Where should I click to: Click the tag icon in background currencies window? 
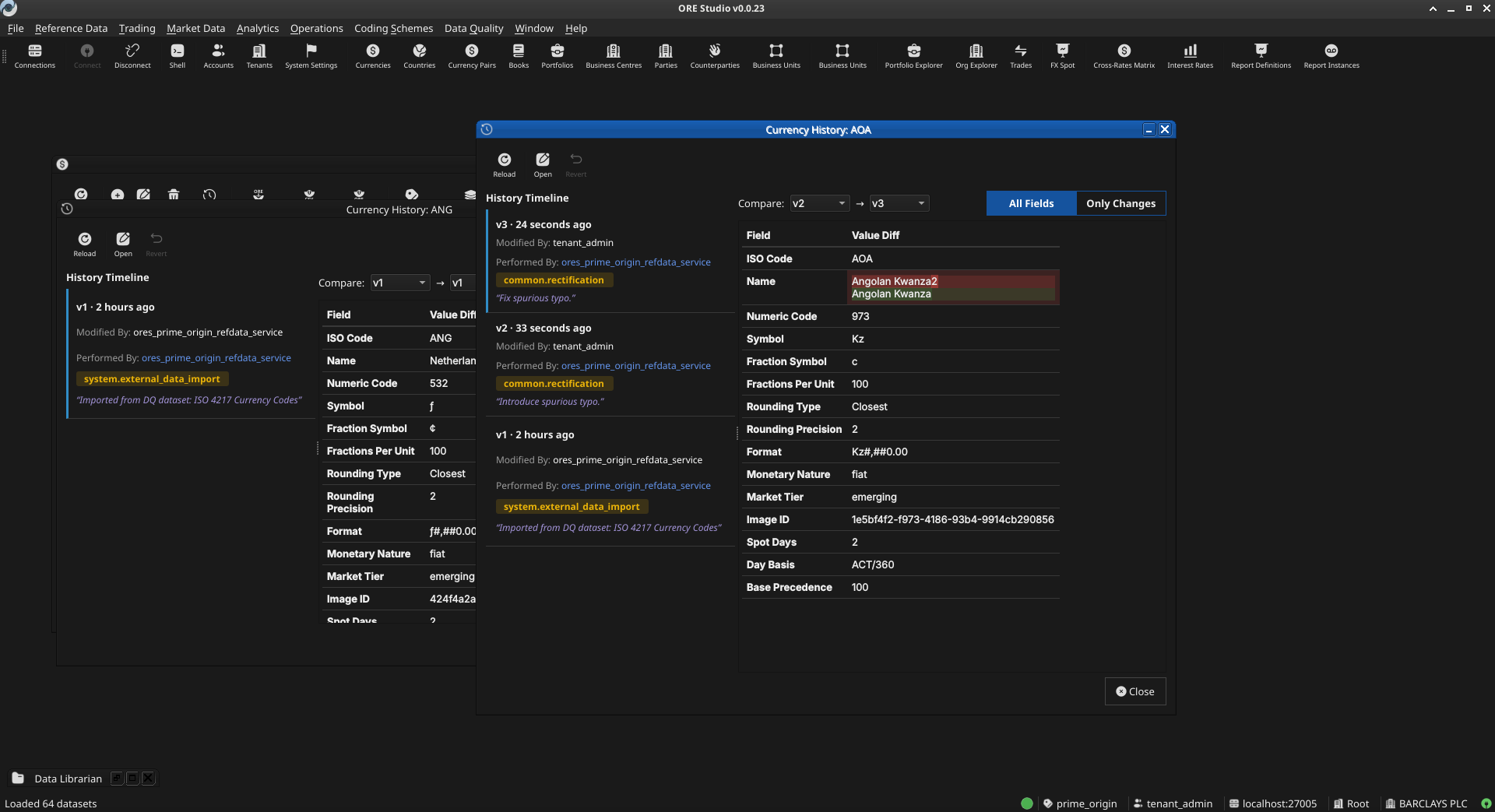coord(412,194)
